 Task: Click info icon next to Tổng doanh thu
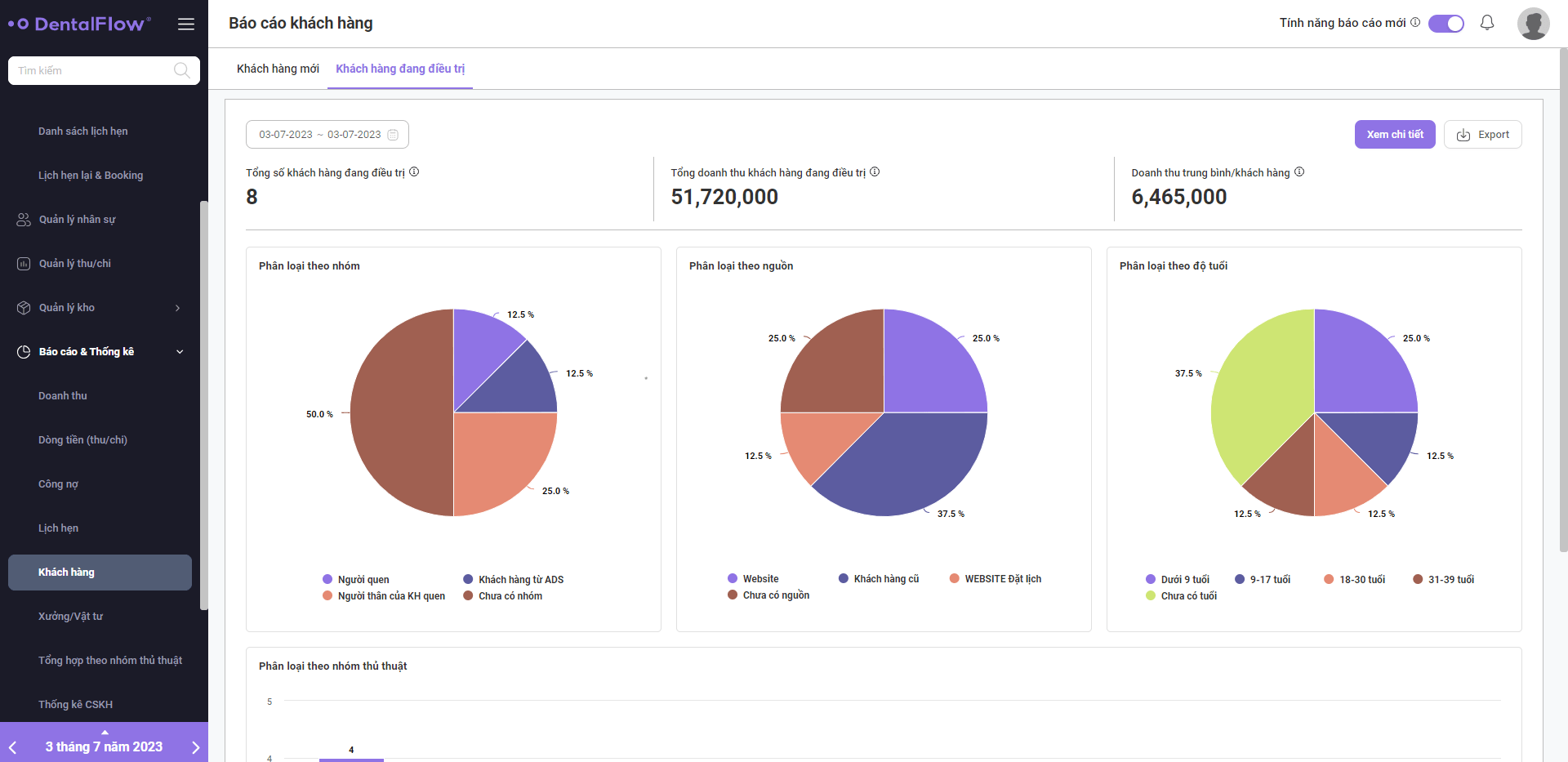(875, 172)
